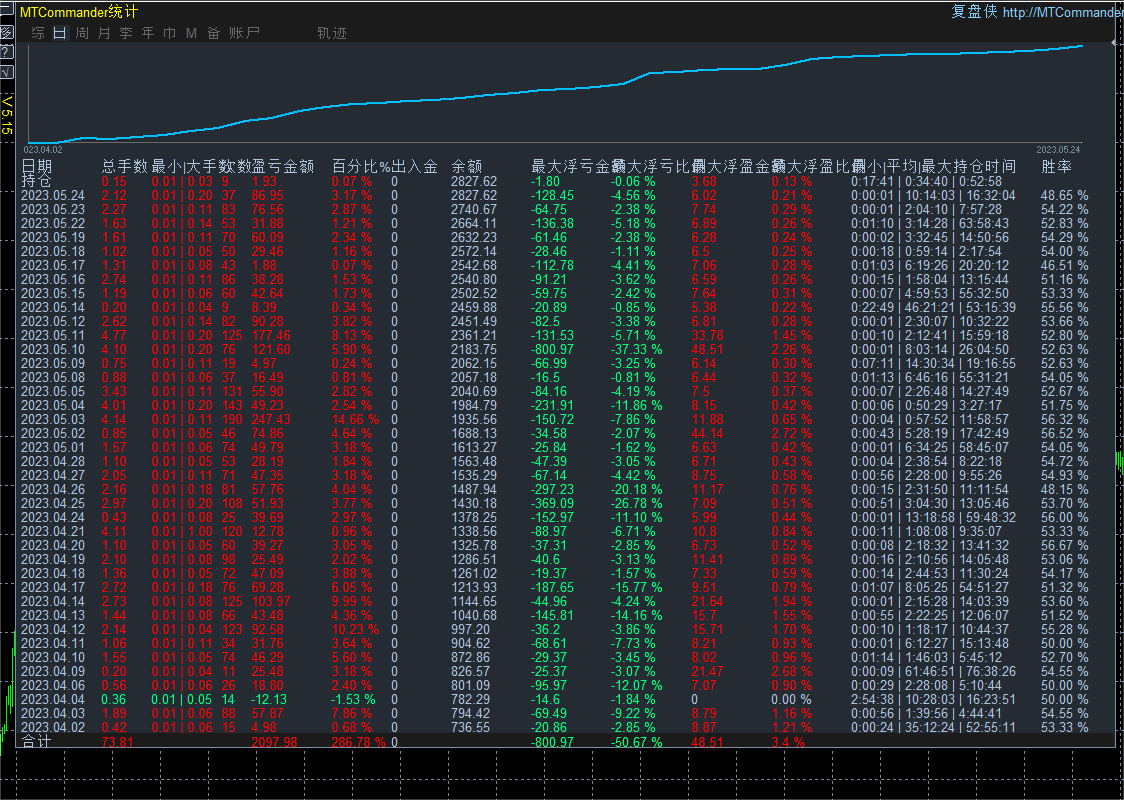Open the '年' yearly statistics tab

[x=148, y=33]
